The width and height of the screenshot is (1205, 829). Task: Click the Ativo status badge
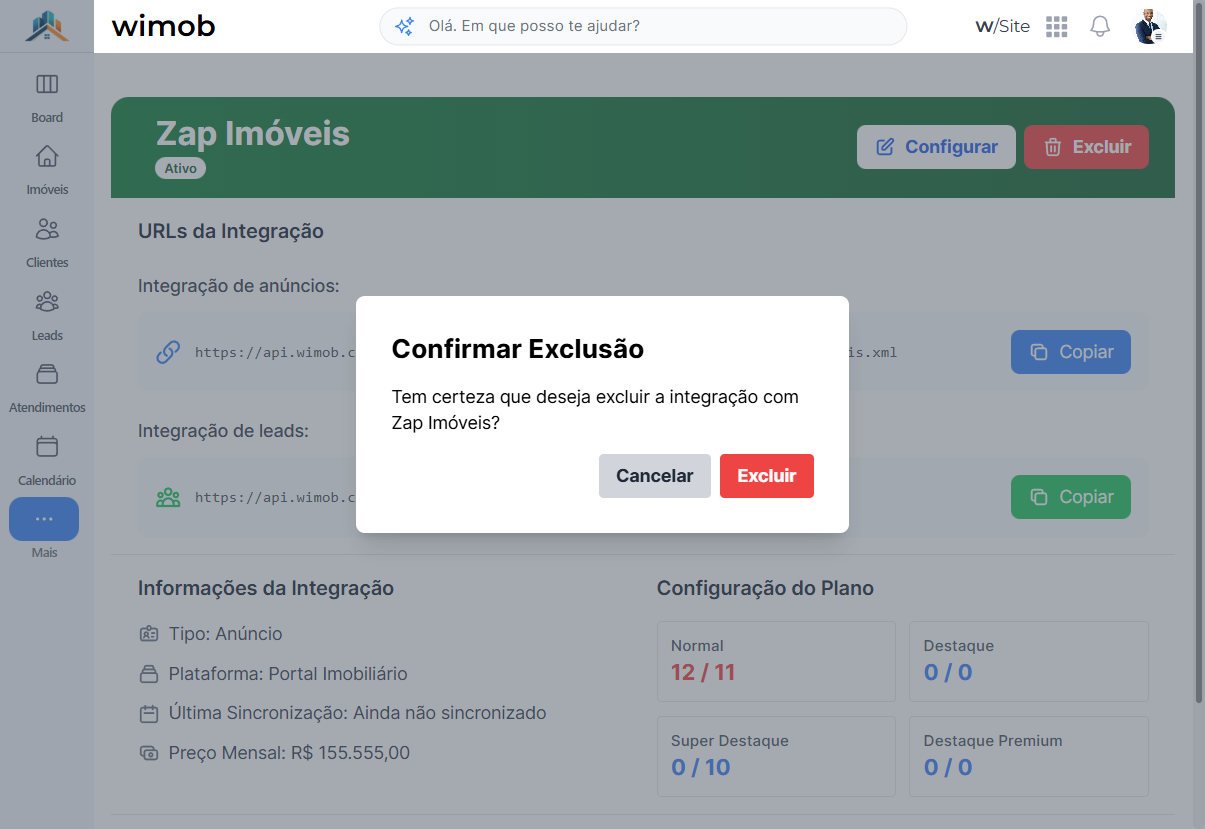[180, 168]
